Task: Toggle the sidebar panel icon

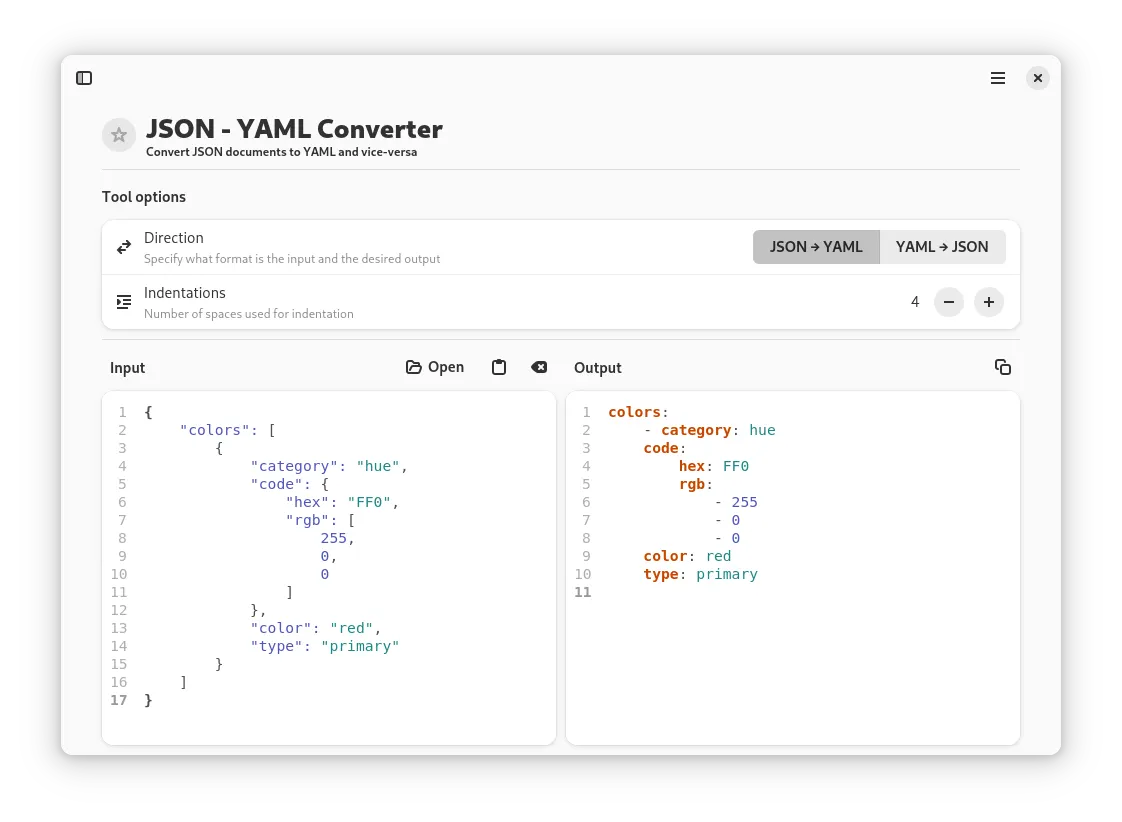Action: pyautogui.click(x=84, y=78)
